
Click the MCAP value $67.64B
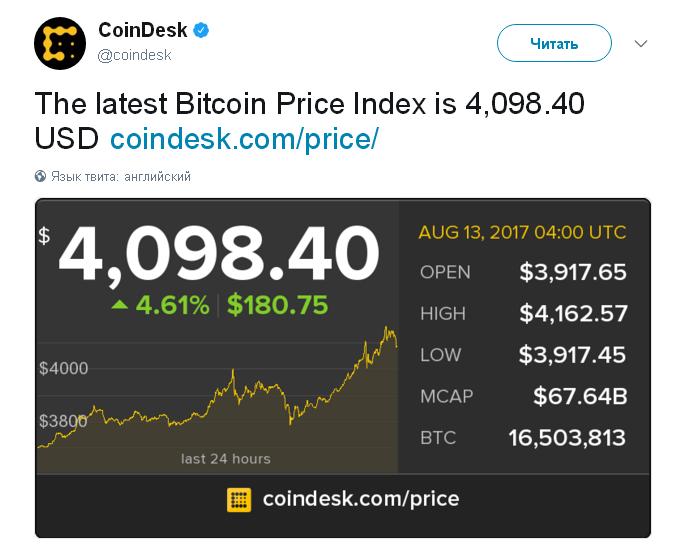[x=580, y=396]
